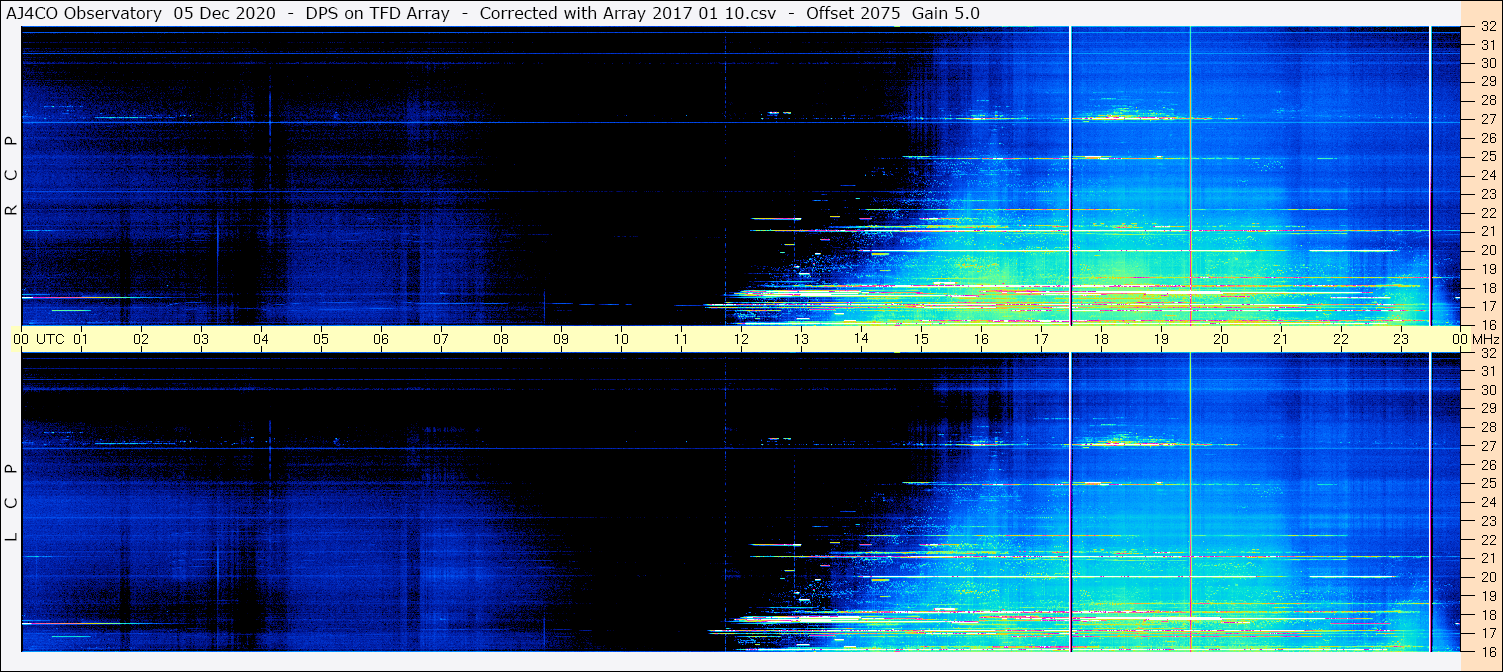Select the RCP panel frequency label '27'
The height and width of the screenshot is (672, 1503).
(x=1487, y=119)
